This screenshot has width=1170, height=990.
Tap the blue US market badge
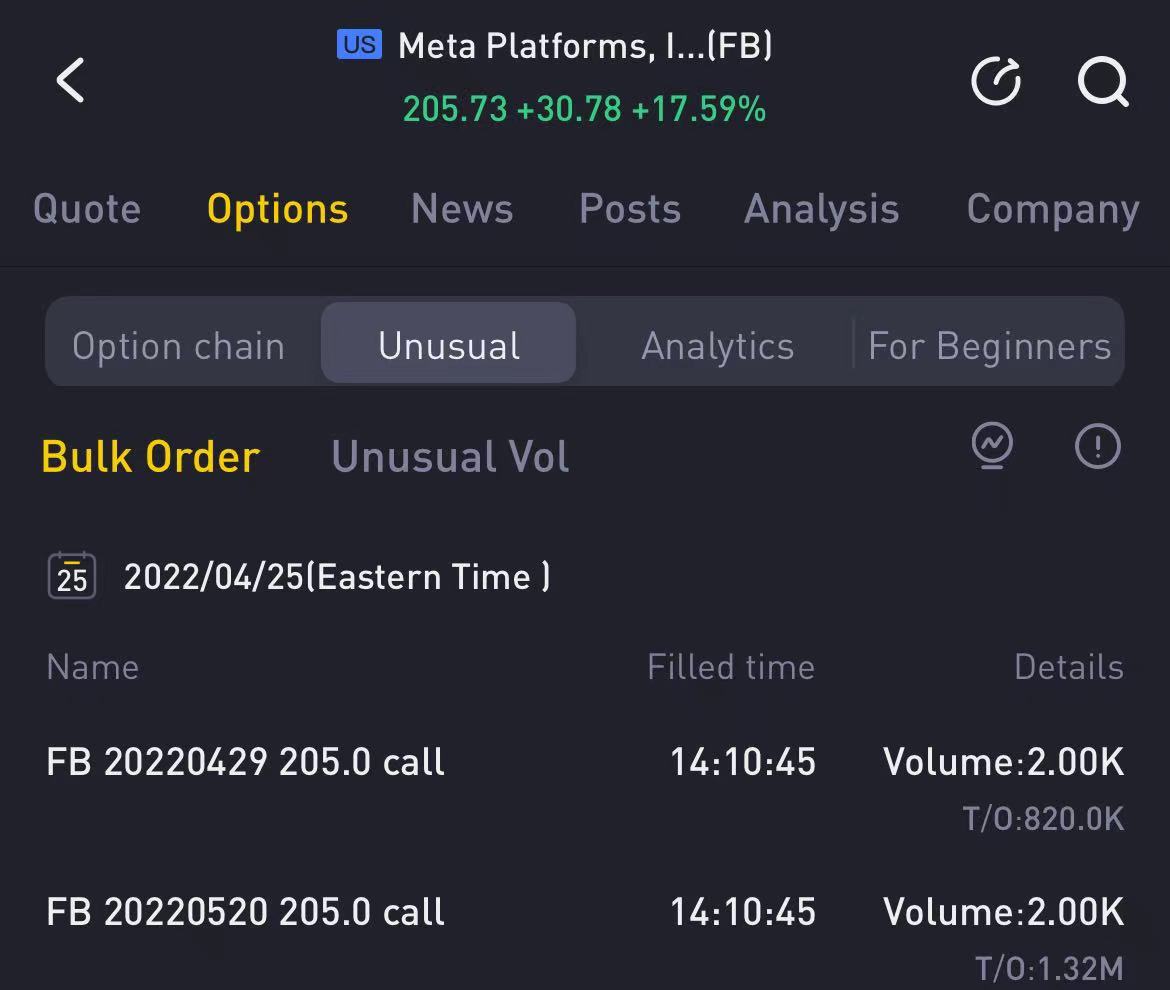pos(359,45)
